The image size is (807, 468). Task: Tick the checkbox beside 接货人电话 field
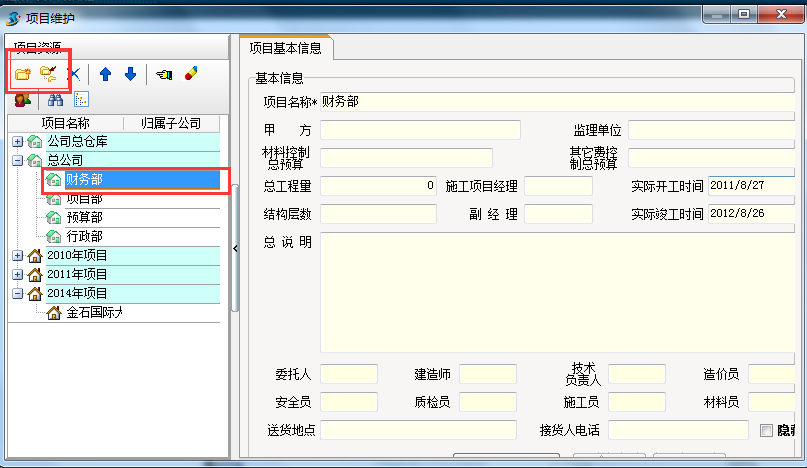click(767, 430)
